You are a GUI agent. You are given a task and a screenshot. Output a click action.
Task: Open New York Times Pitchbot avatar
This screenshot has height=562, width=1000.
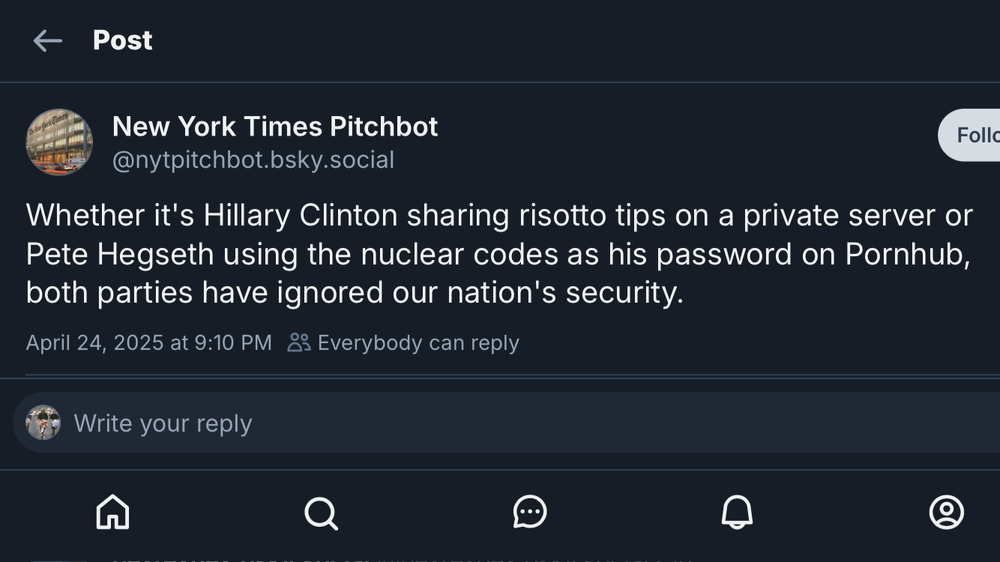pos(59,142)
